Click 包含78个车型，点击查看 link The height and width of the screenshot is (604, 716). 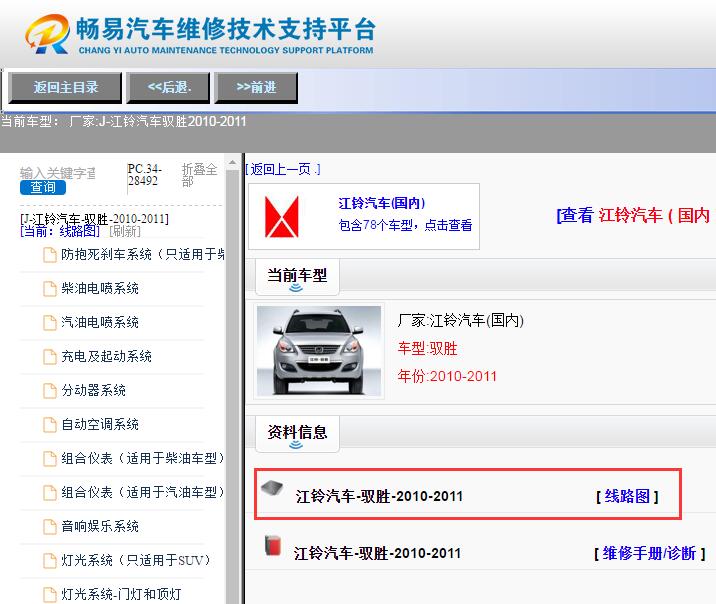405,225
